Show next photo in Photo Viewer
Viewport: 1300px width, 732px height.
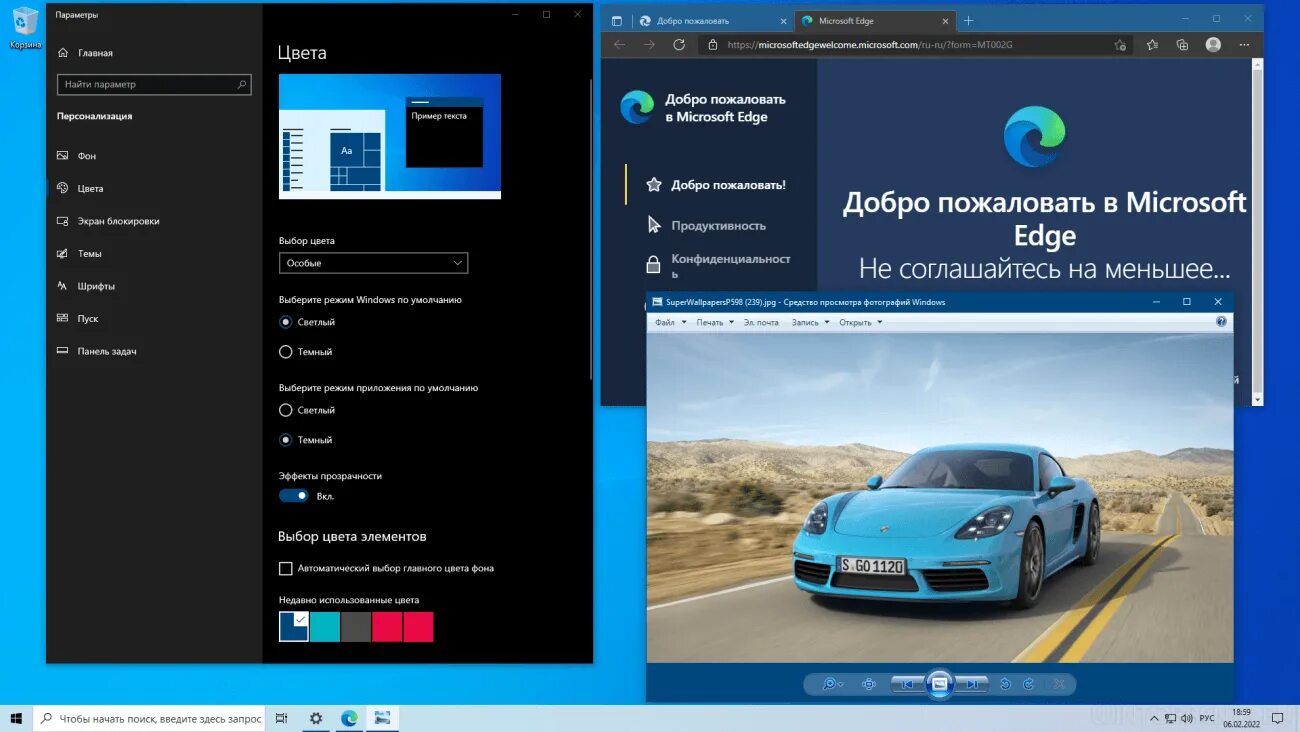coord(972,684)
